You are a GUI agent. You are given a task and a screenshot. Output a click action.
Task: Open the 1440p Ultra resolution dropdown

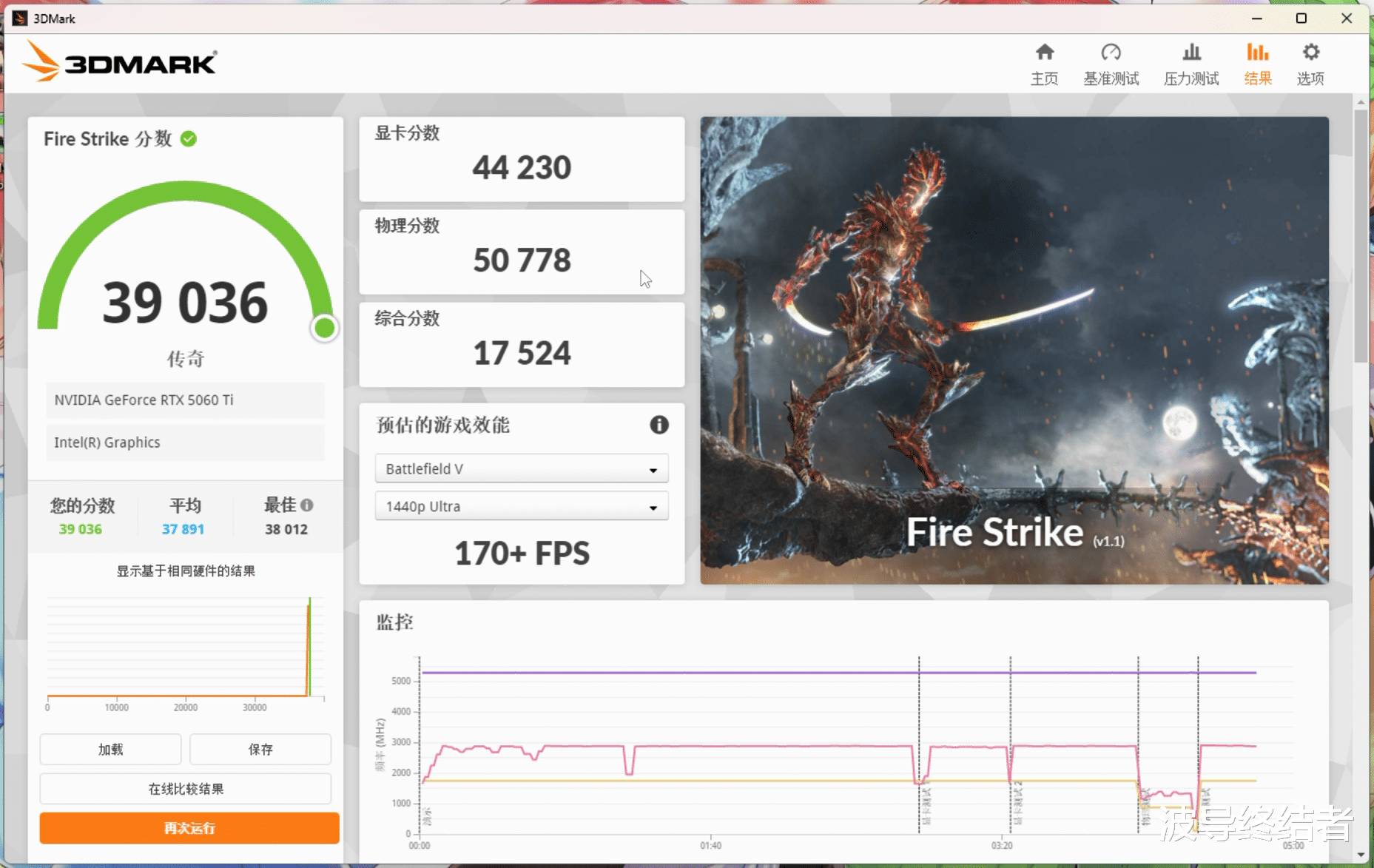[x=522, y=506]
